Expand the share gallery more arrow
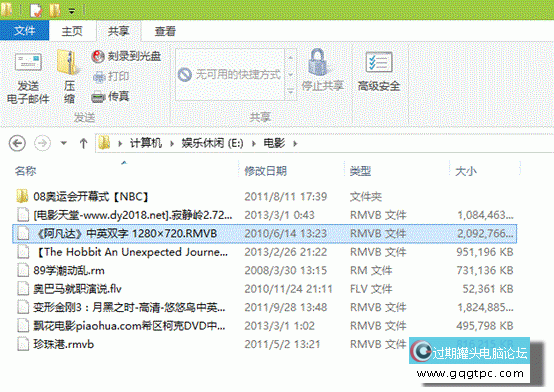Image resolution: width=554 pixels, height=392 pixels. (290, 92)
